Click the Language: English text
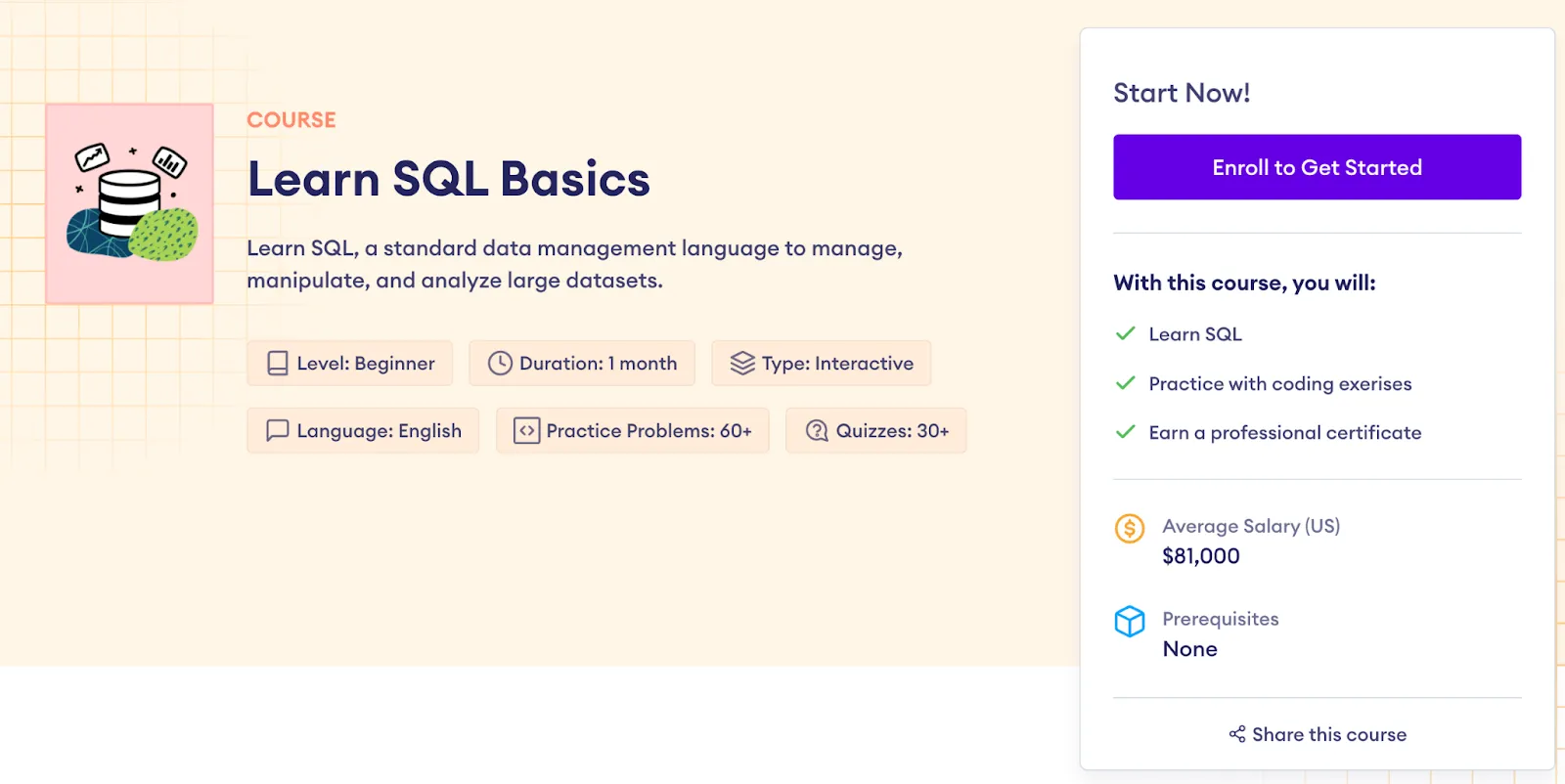This screenshot has height=784, width=1565. coord(379,431)
